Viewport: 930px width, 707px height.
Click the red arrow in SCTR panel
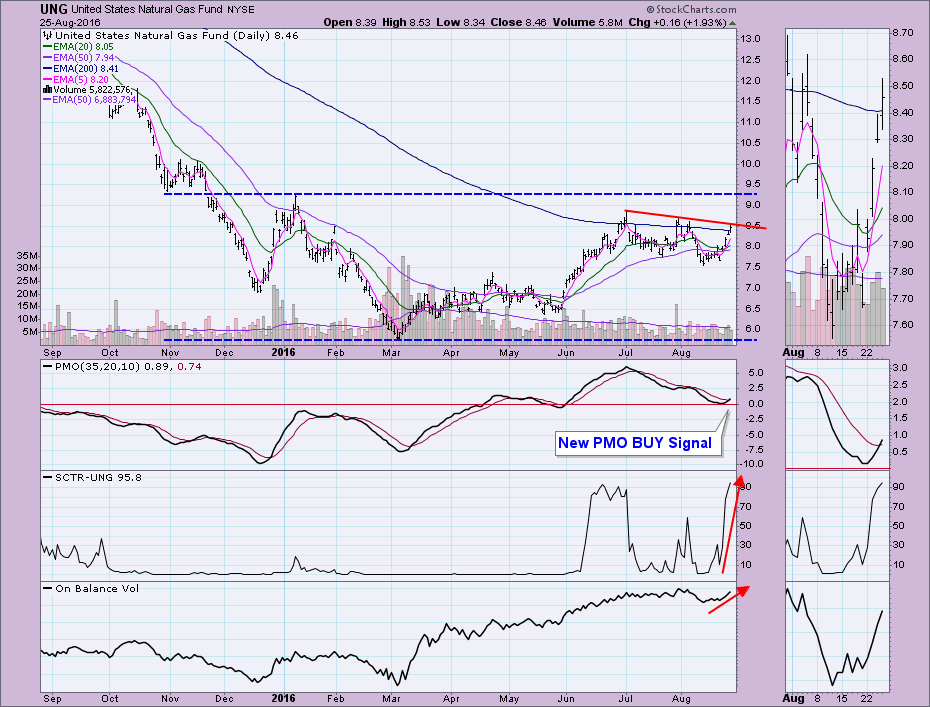731,526
